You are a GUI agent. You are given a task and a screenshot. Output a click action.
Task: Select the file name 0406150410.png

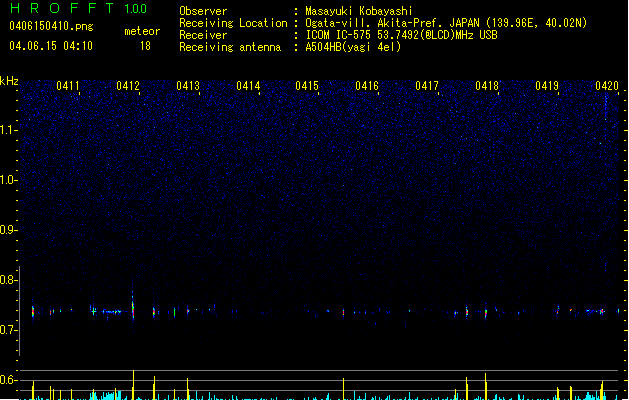(x=51, y=26)
